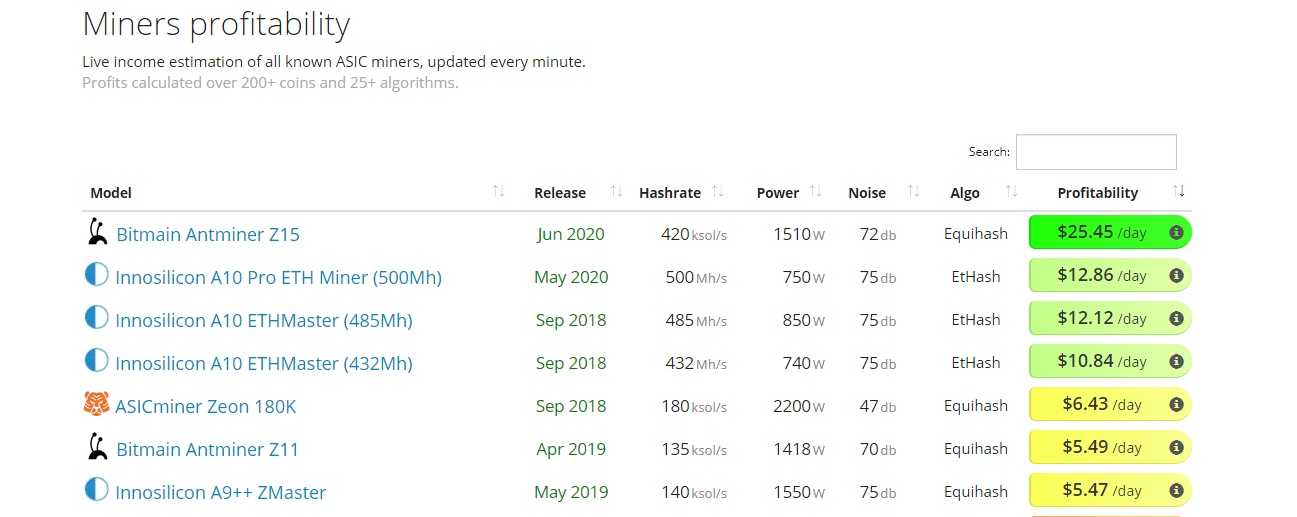This screenshot has height=517, width=1297.
Task: Sort table by the Noise header
Action: point(867,193)
